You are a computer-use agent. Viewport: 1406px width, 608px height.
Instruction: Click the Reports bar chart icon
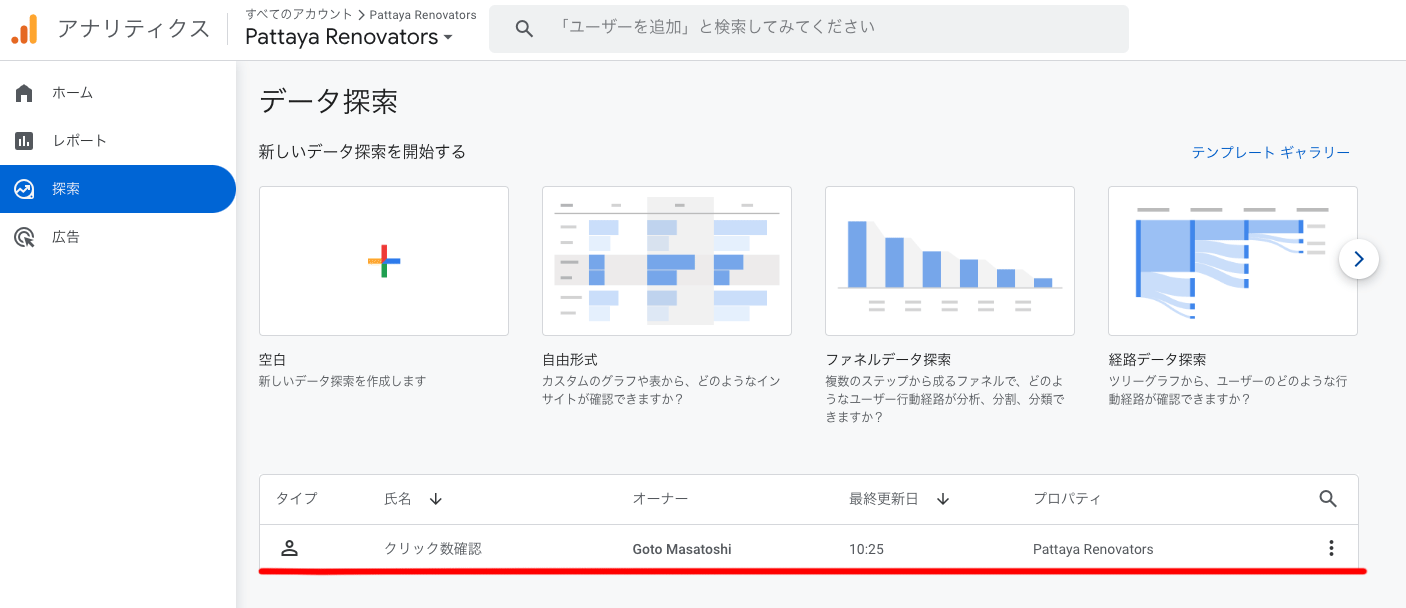click(24, 141)
